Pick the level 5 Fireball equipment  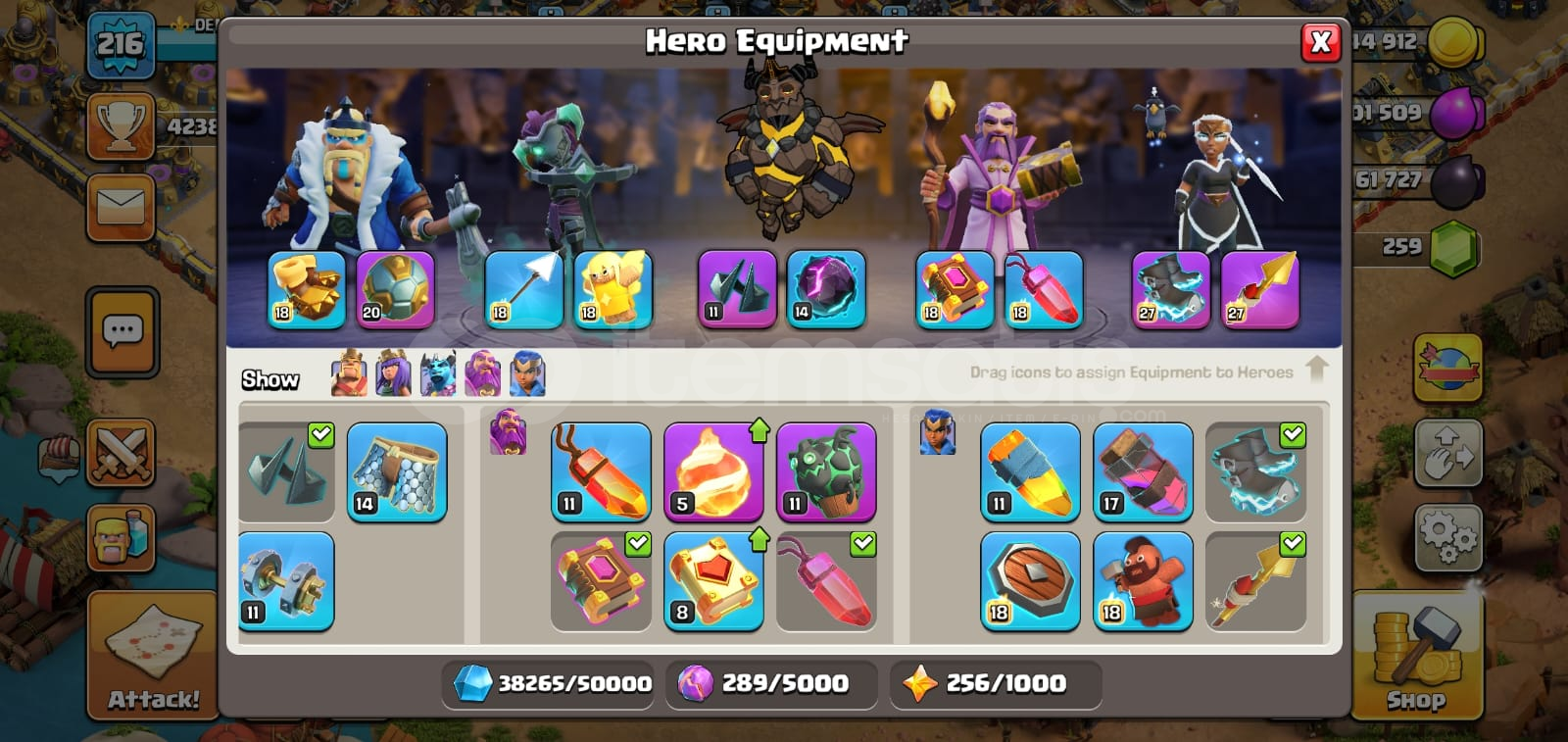click(x=713, y=471)
